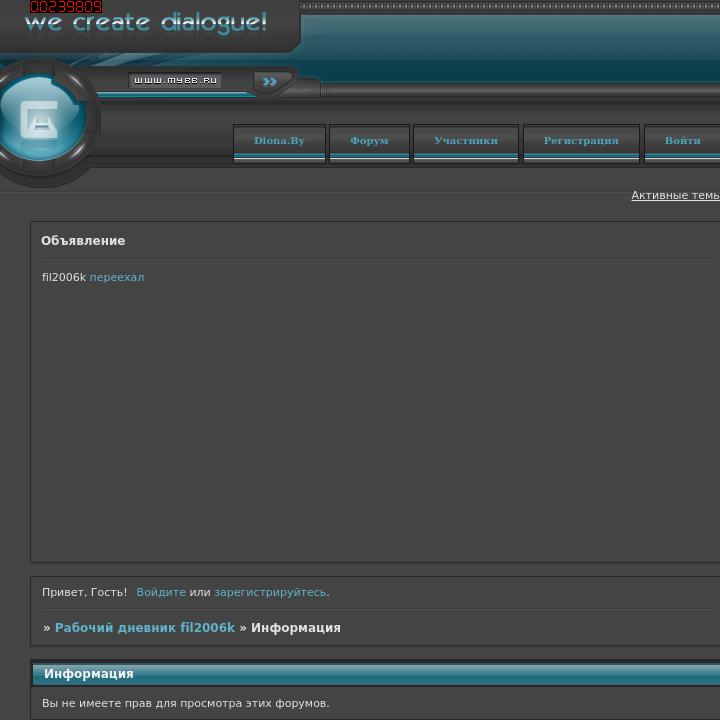The image size is (720, 720).
Task: Click the зарегистрируйтесь registration link
Action: pyautogui.click(x=270, y=592)
